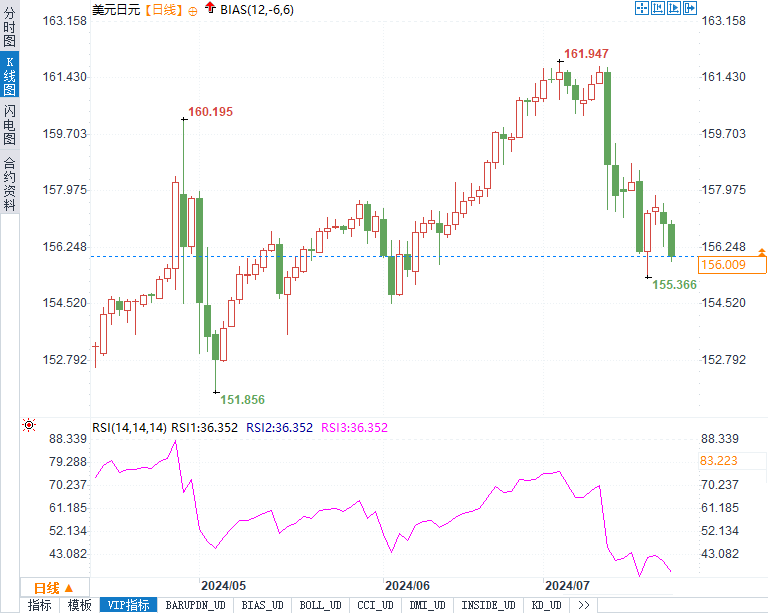Click the RSI3 magenta line legend
This screenshot has height=613, width=768.
[354, 427]
